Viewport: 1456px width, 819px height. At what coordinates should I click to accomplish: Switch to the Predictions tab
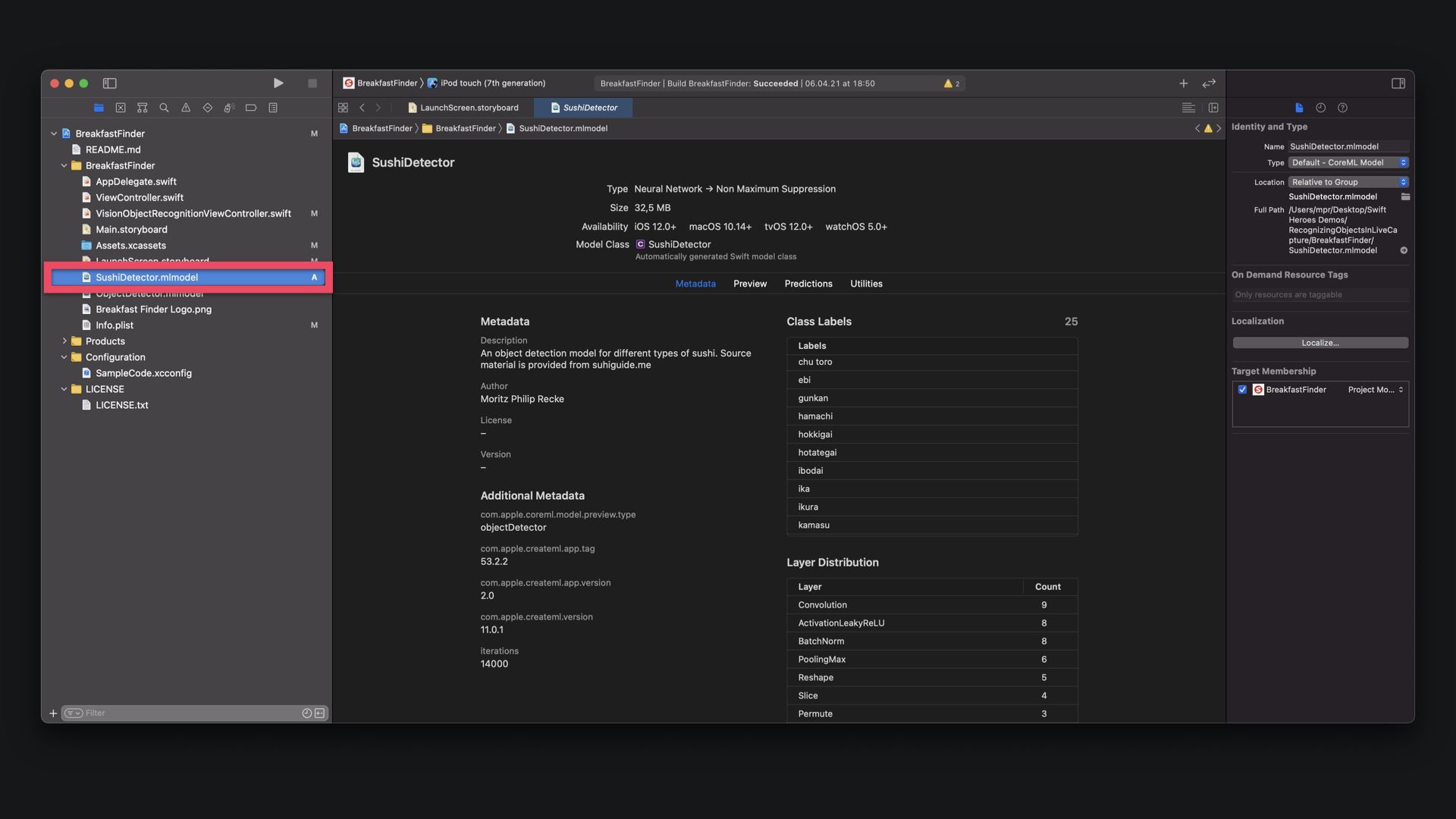[x=808, y=284]
